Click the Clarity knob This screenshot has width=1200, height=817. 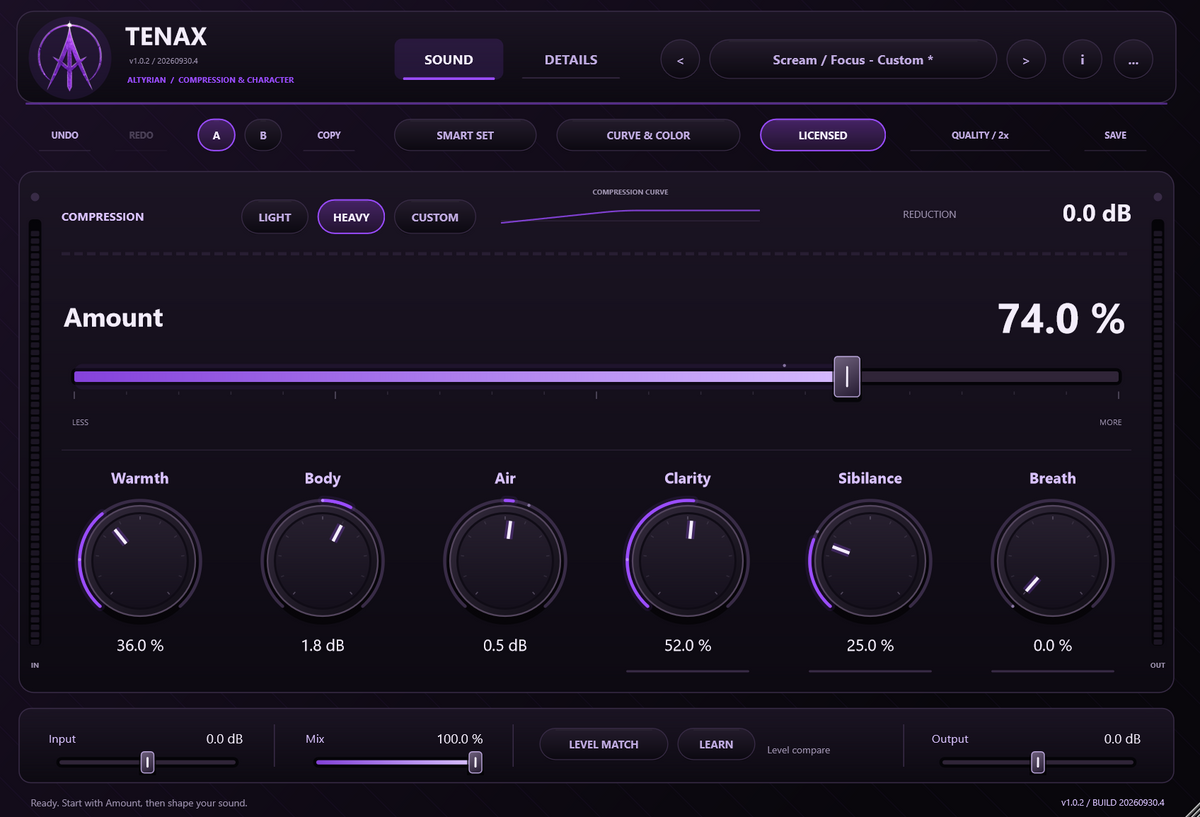[687, 558]
